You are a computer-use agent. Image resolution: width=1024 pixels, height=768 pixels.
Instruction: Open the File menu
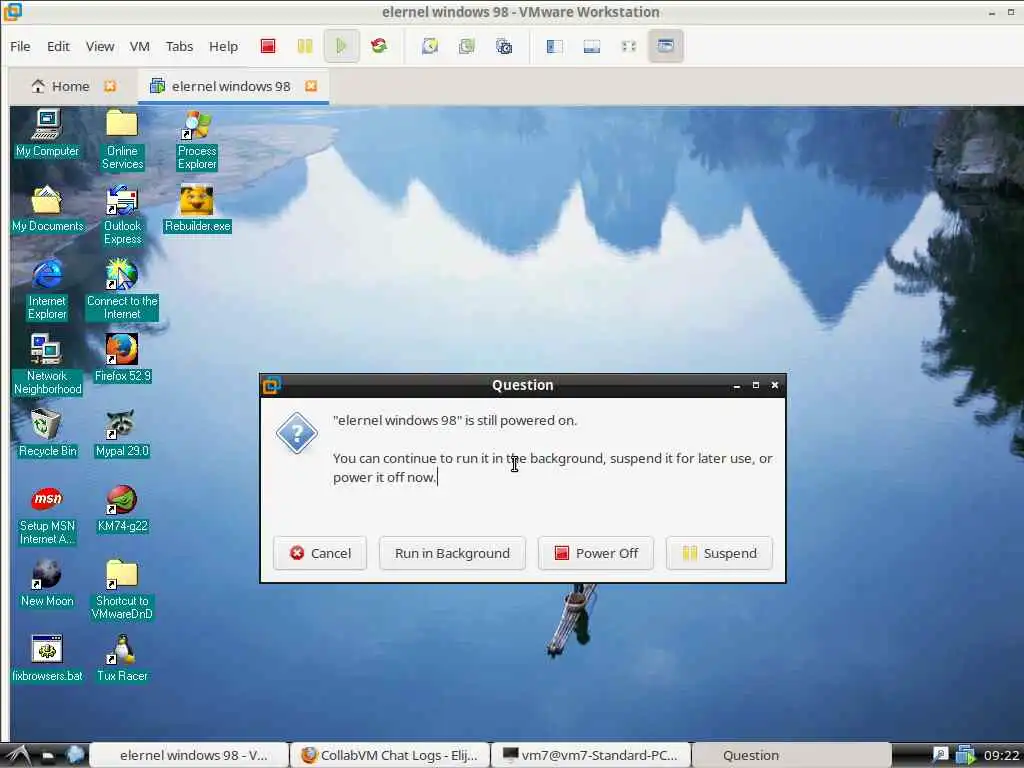point(20,46)
